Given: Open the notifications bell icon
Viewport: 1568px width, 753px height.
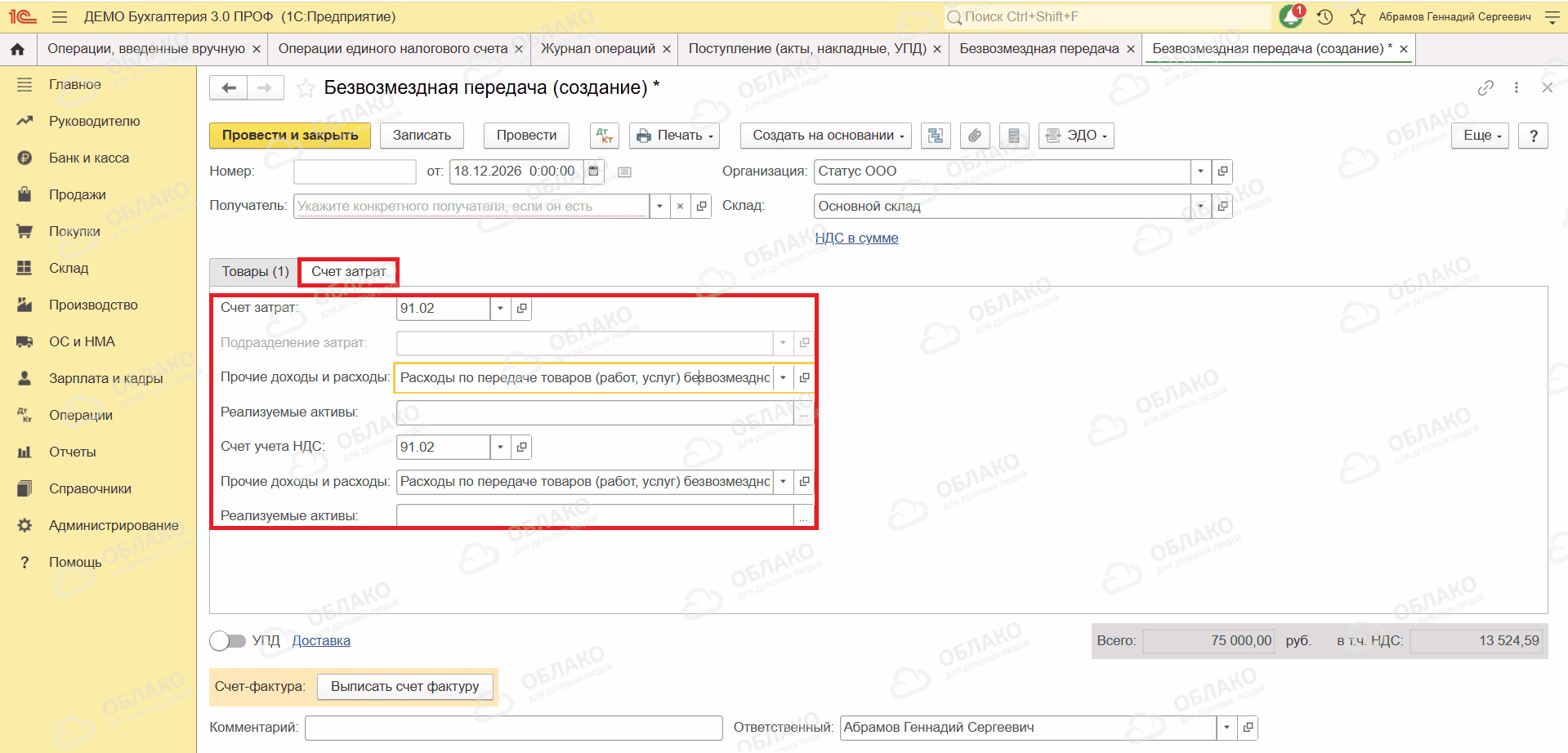Looking at the screenshot, I should [1292, 16].
